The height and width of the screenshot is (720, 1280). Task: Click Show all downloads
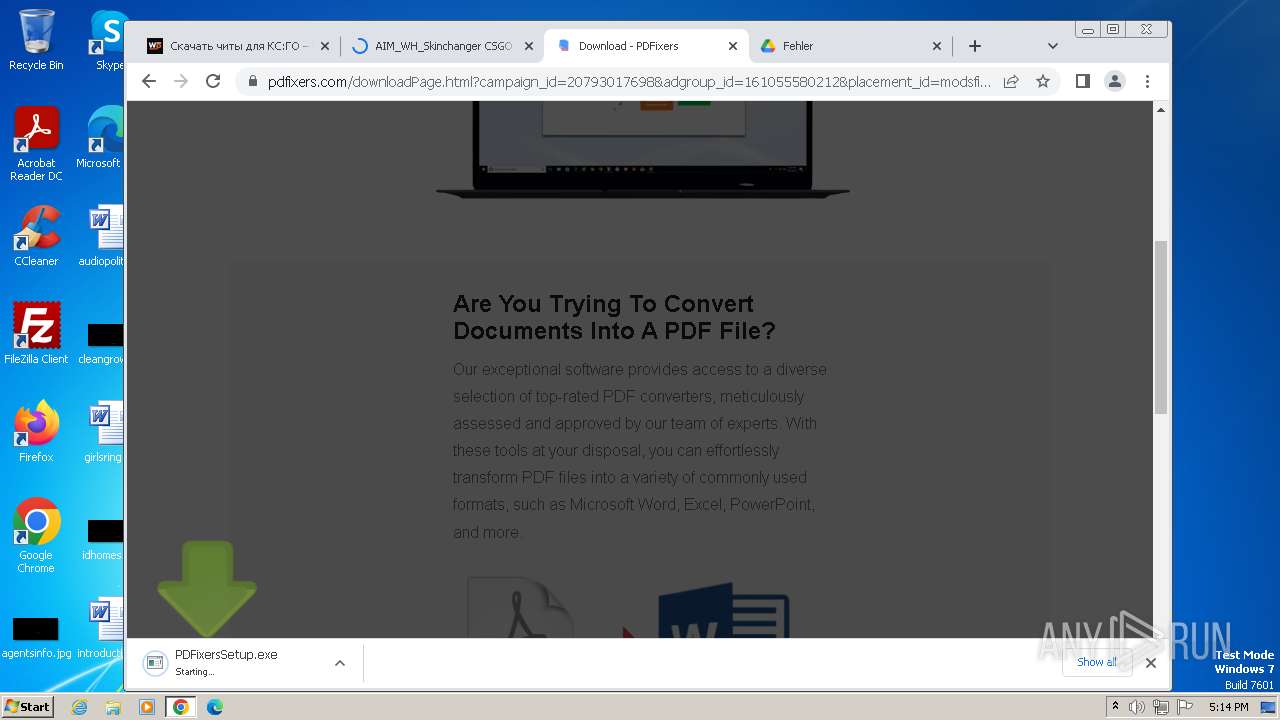(x=1097, y=662)
